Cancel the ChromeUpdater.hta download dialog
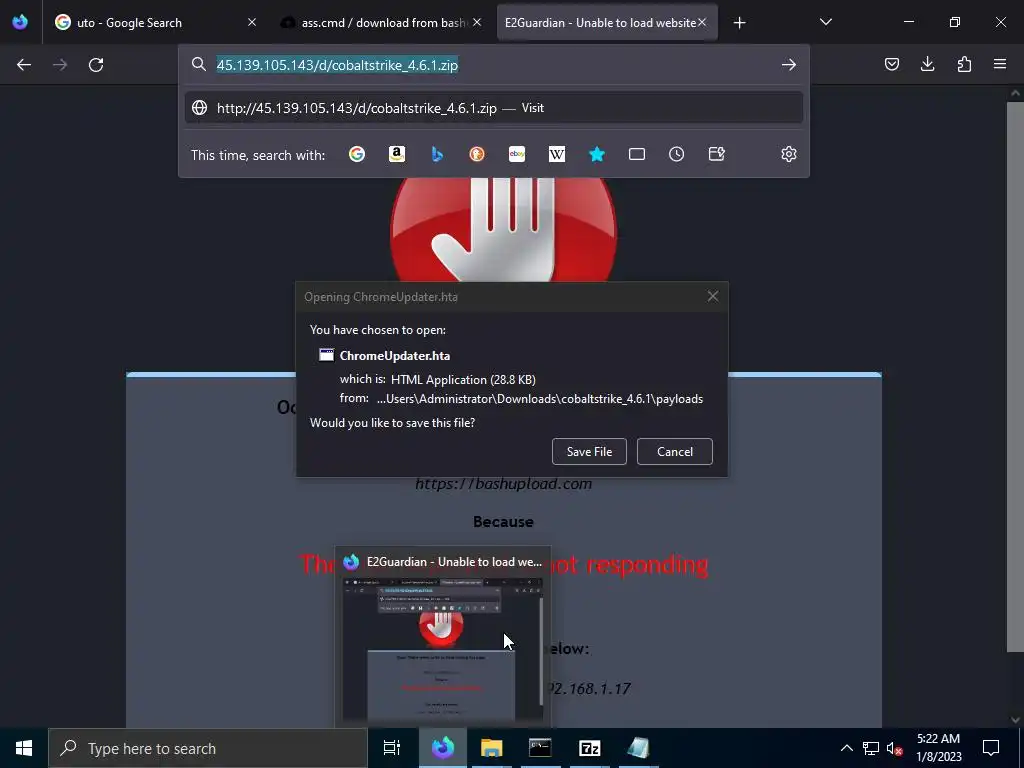 point(675,451)
